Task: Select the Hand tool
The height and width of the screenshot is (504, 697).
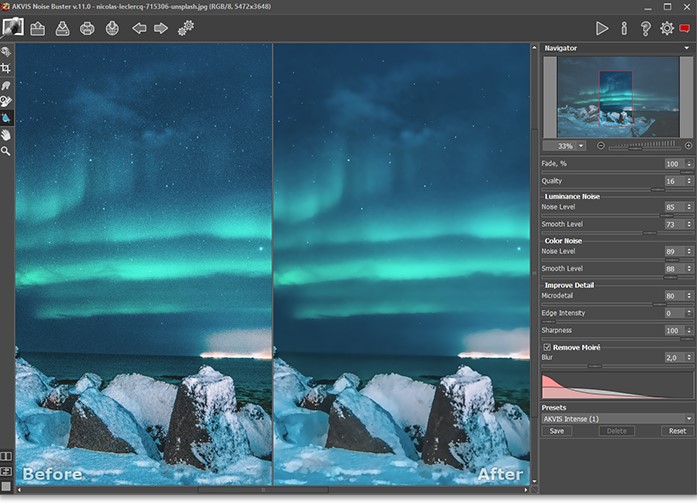Action: click(6, 134)
